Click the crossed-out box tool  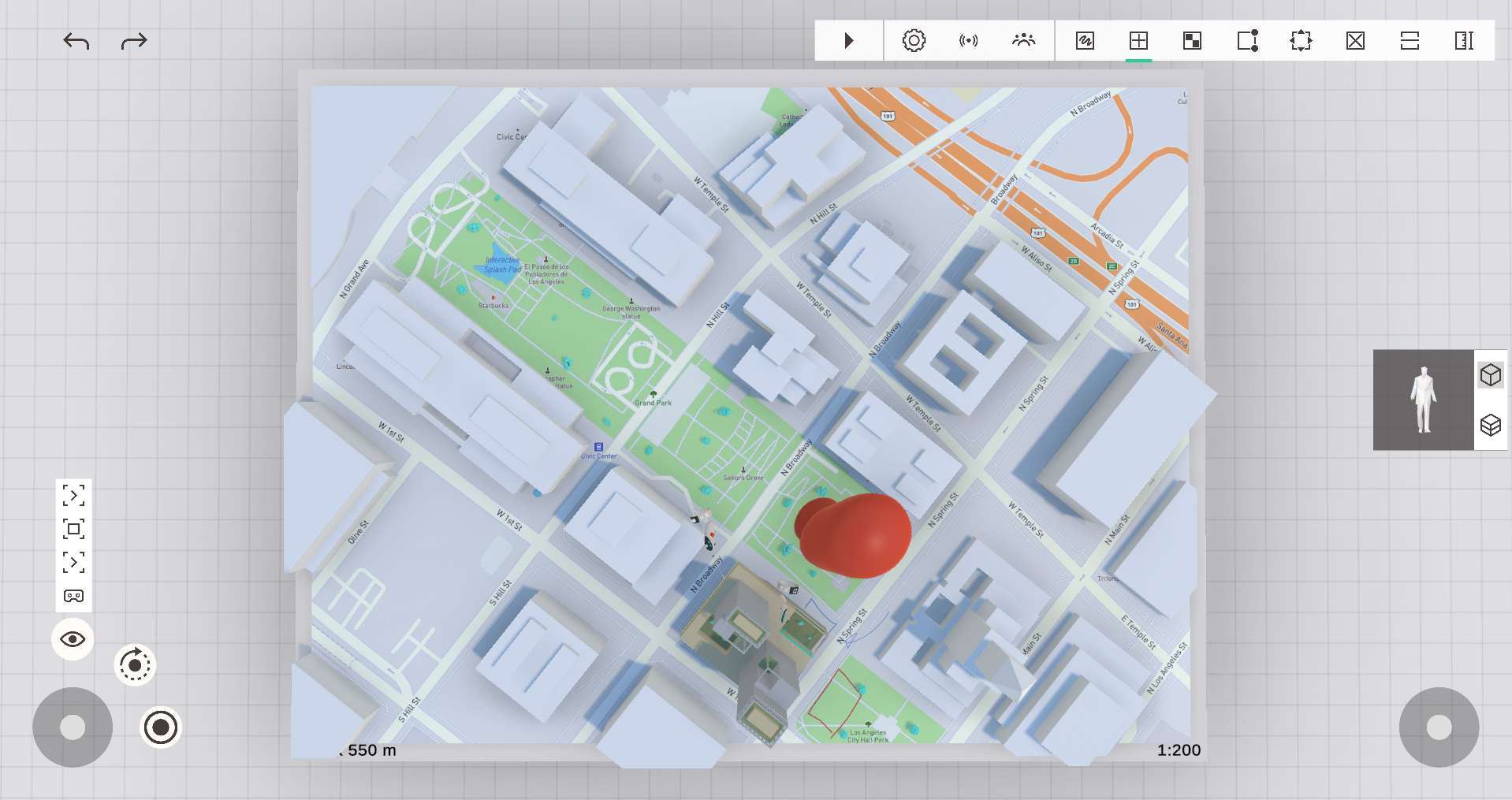point(1355,40)
